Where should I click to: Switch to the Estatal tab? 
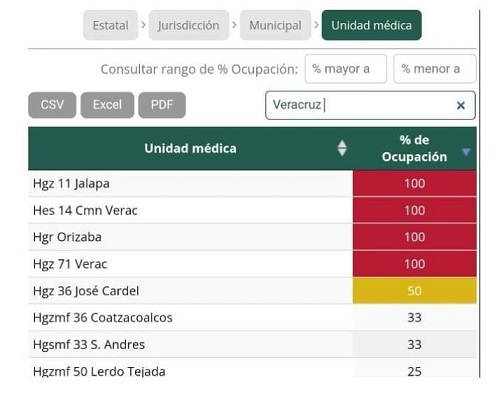(x=110, y=25)
